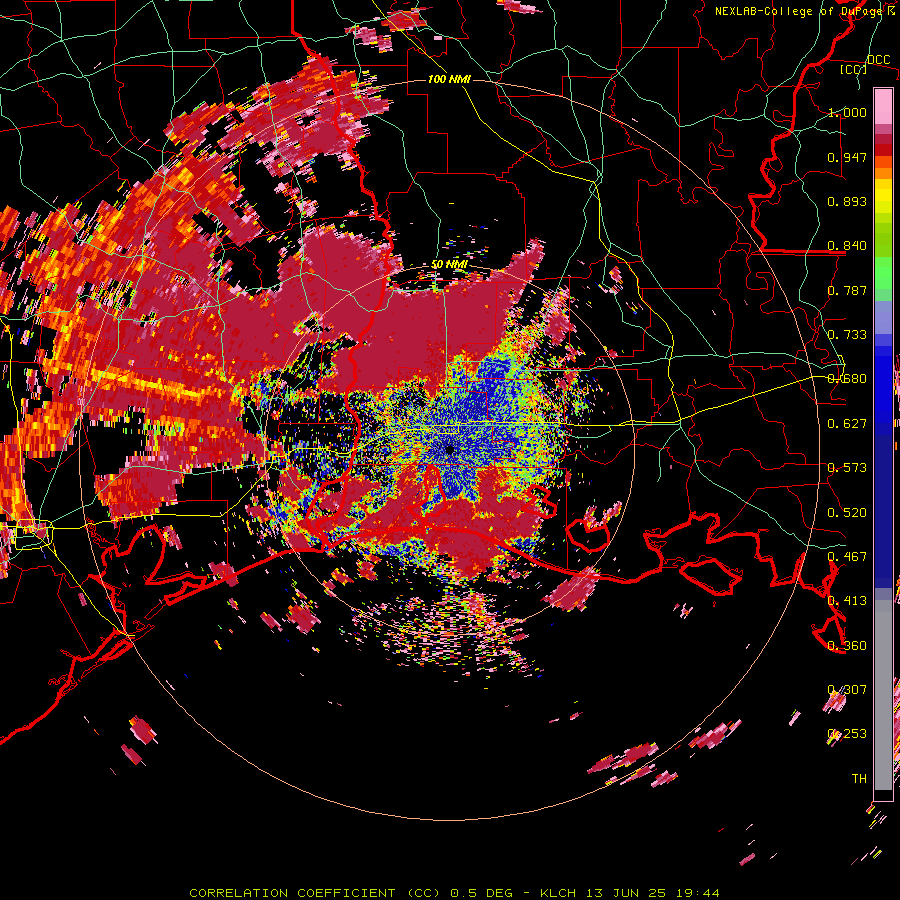Click the DCC product label
The height and width of the screenshot is (900, 900).
(878, 60)
